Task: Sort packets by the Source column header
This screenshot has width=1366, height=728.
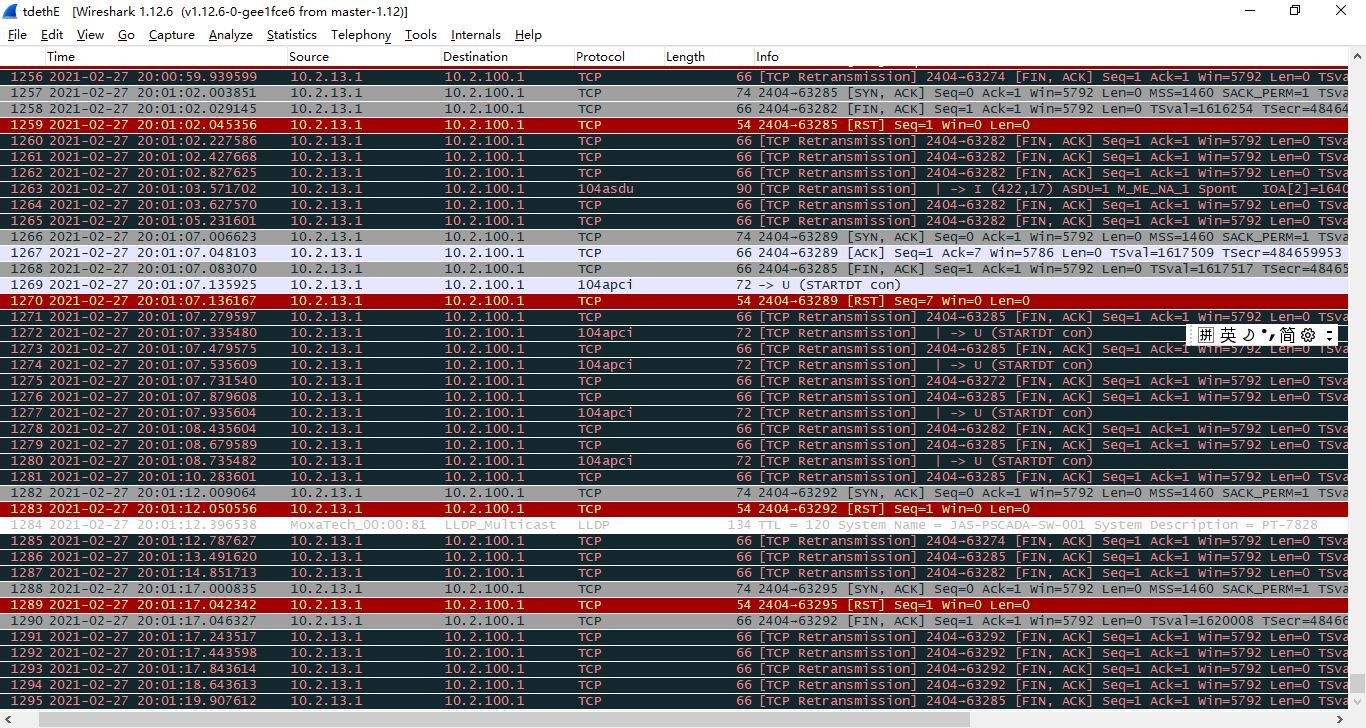Action: [363, 57]
